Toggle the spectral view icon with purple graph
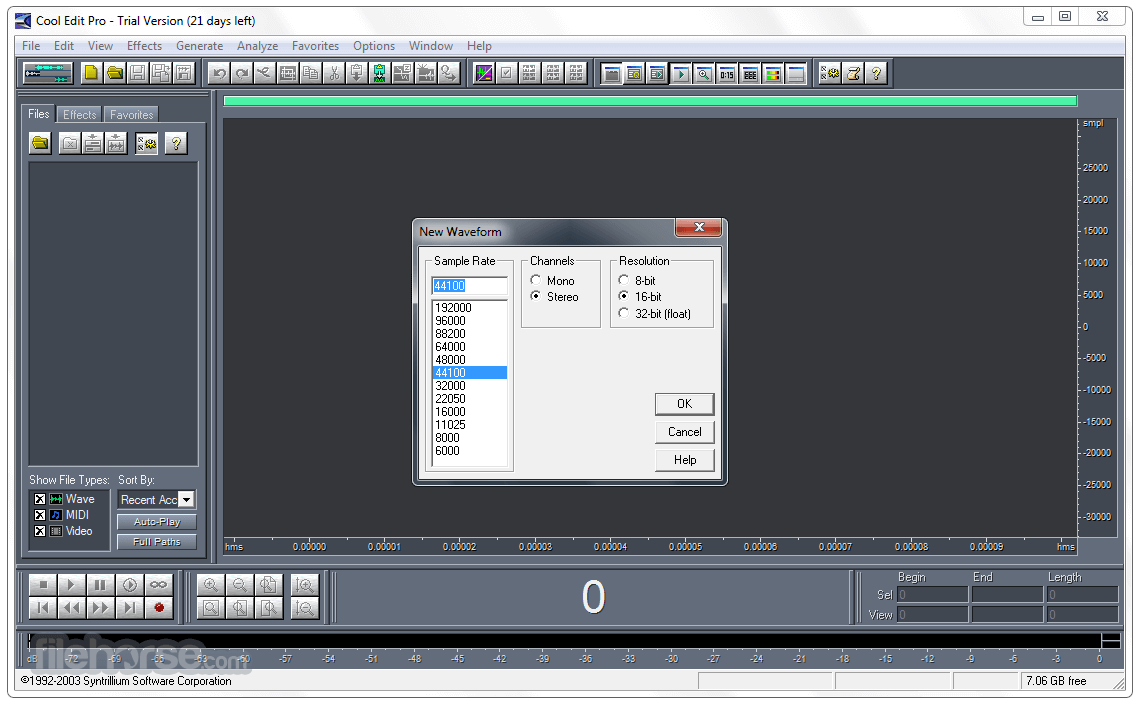1141x705 pixels. coord(484,73)
